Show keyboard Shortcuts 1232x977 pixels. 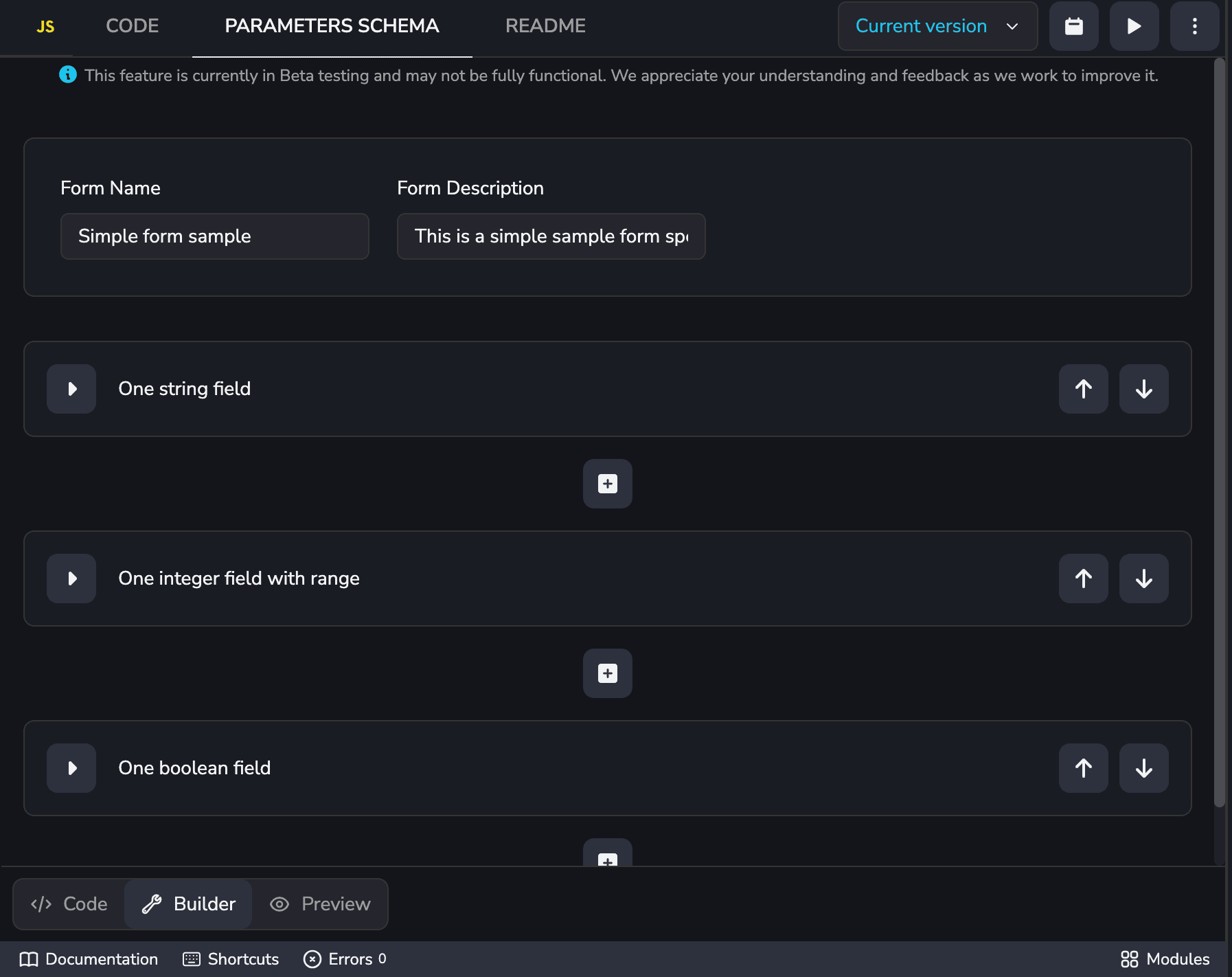231,959
